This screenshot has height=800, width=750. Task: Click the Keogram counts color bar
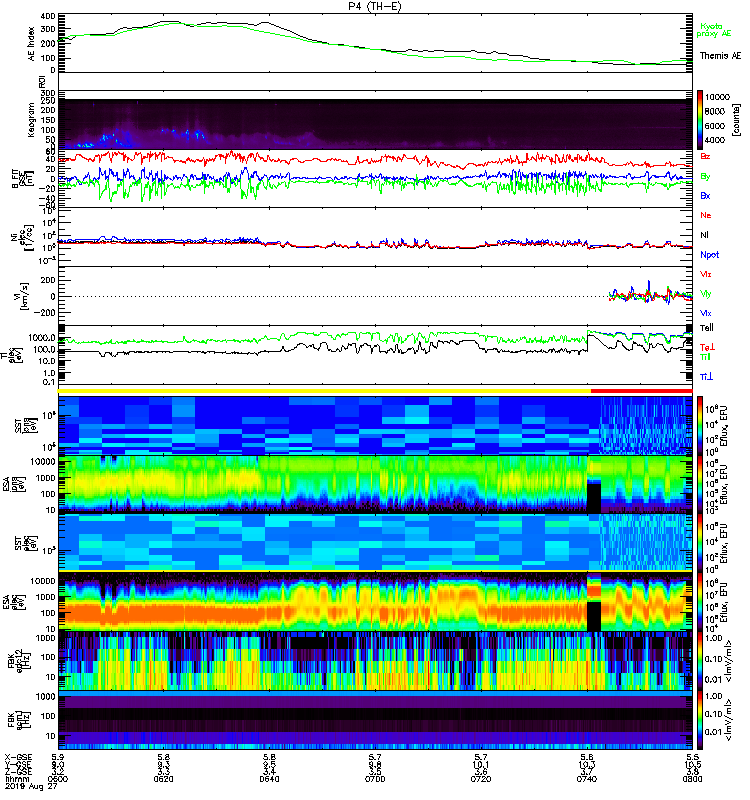click(699, 120)
